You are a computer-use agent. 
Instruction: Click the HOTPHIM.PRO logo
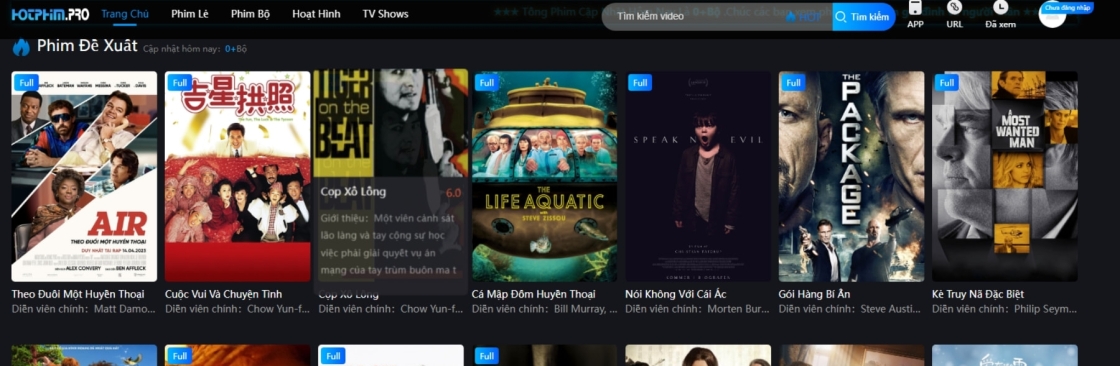(x=50, y=14)
